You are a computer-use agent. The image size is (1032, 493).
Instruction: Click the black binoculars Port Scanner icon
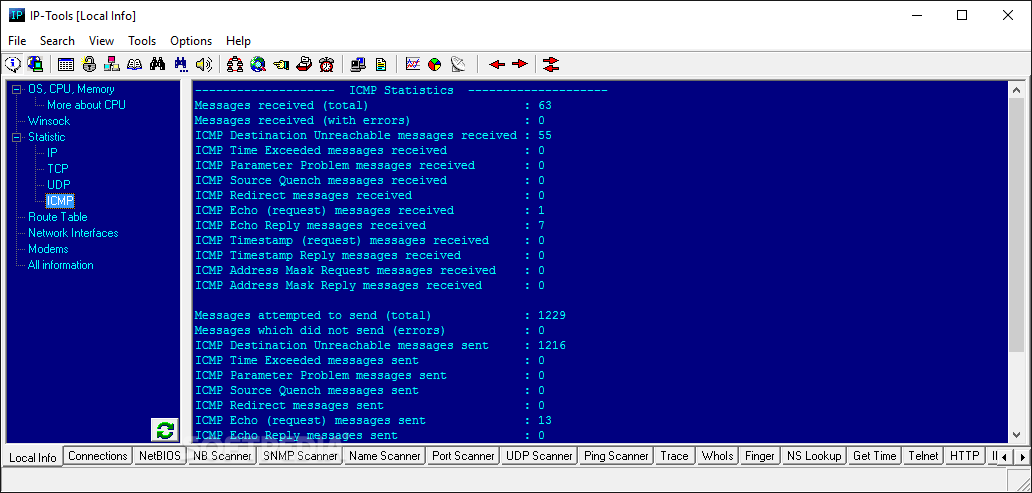click(x=157, y=64)
